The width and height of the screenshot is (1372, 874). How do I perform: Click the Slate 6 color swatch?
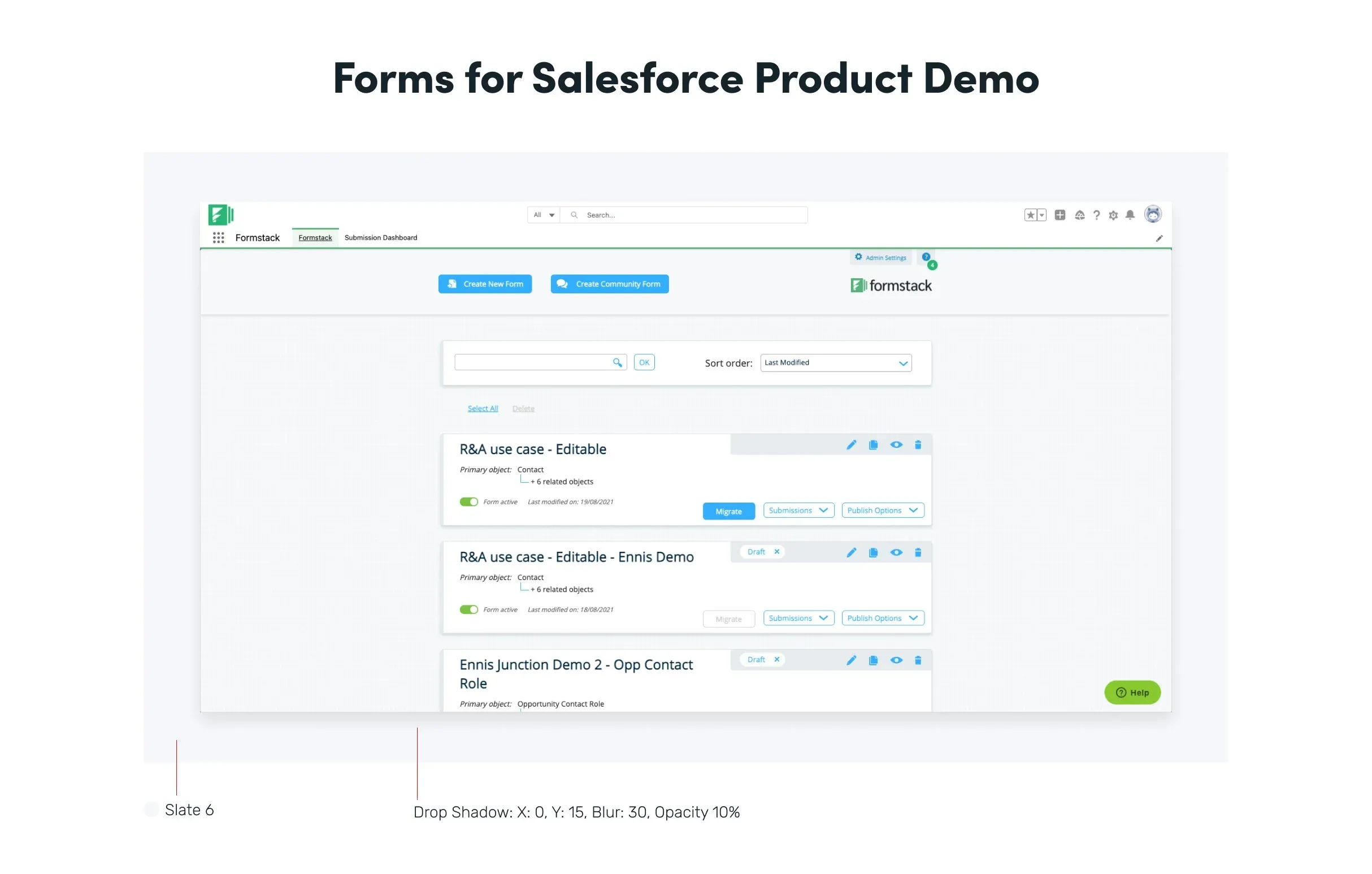pos(151,809)
